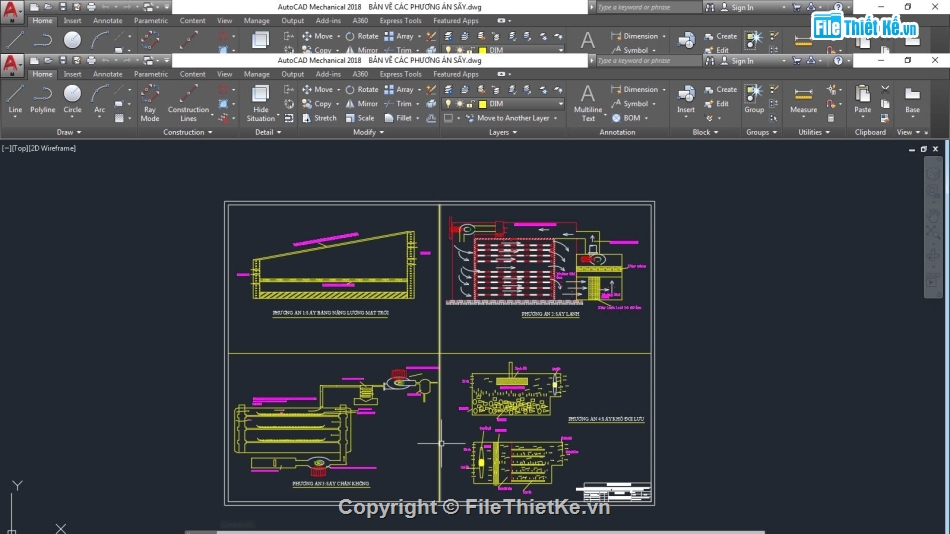This screenshot has height=534, width=950.
Task: Switch to the Parametric tab in front window
Action: point(151,74)
